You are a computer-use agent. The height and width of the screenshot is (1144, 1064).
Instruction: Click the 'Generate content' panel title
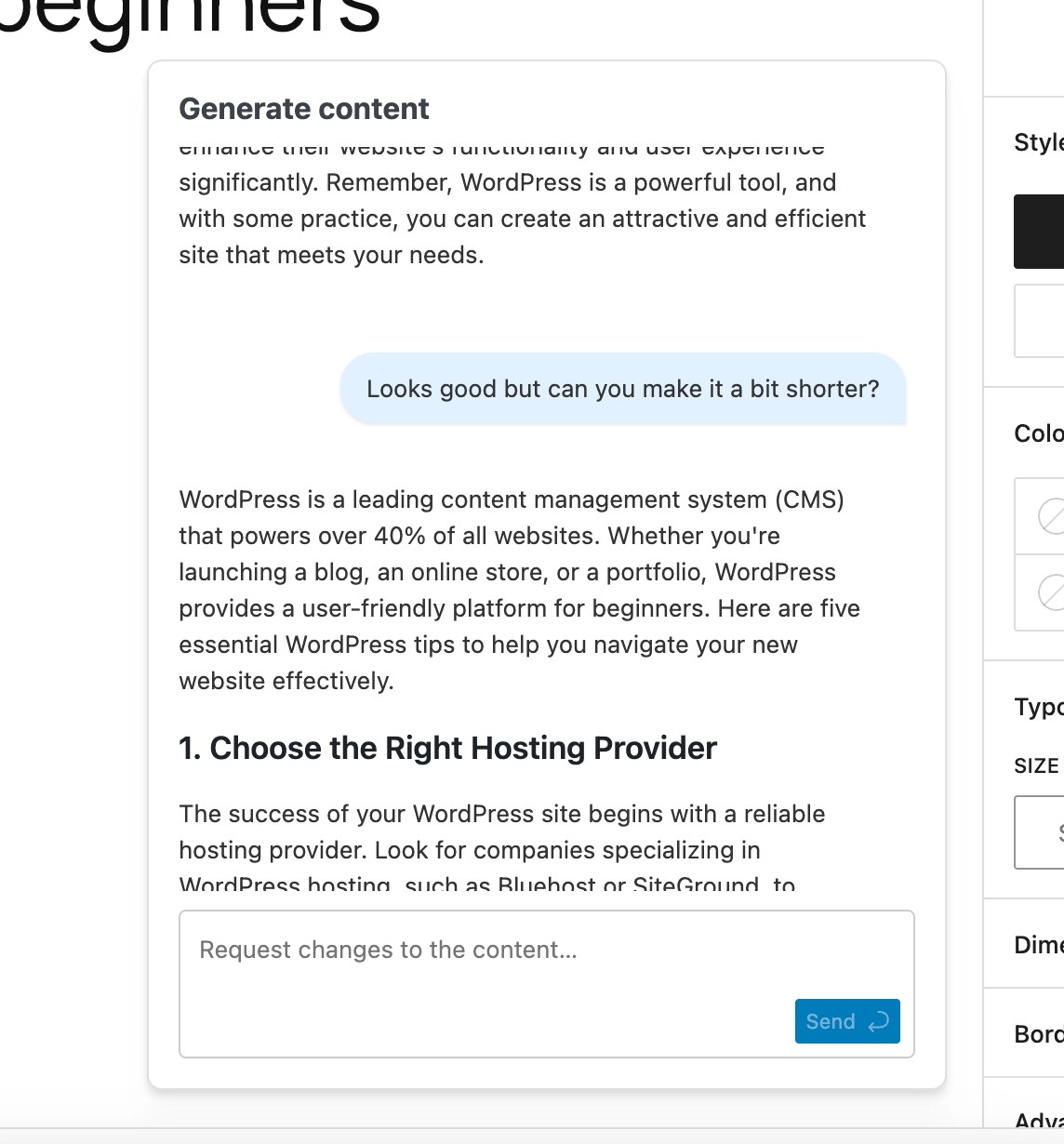[304, 109]
